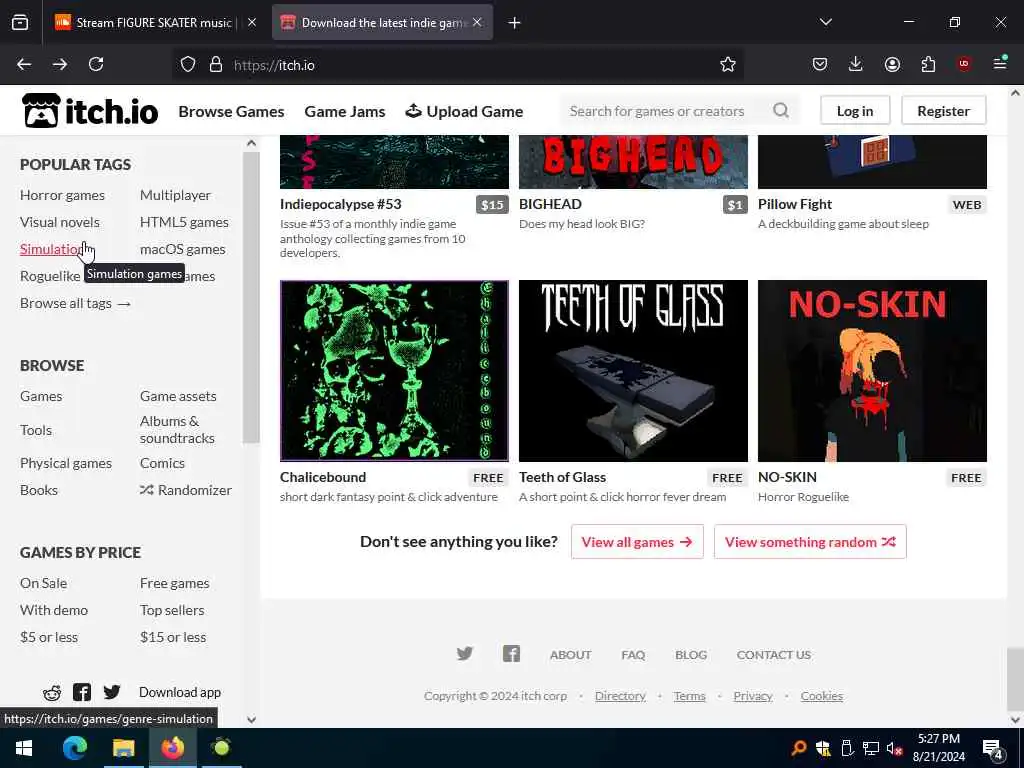Screen dimensions: 1024x768
Task: Click the sidebar scroll up arrow
Action: point(251,143)
